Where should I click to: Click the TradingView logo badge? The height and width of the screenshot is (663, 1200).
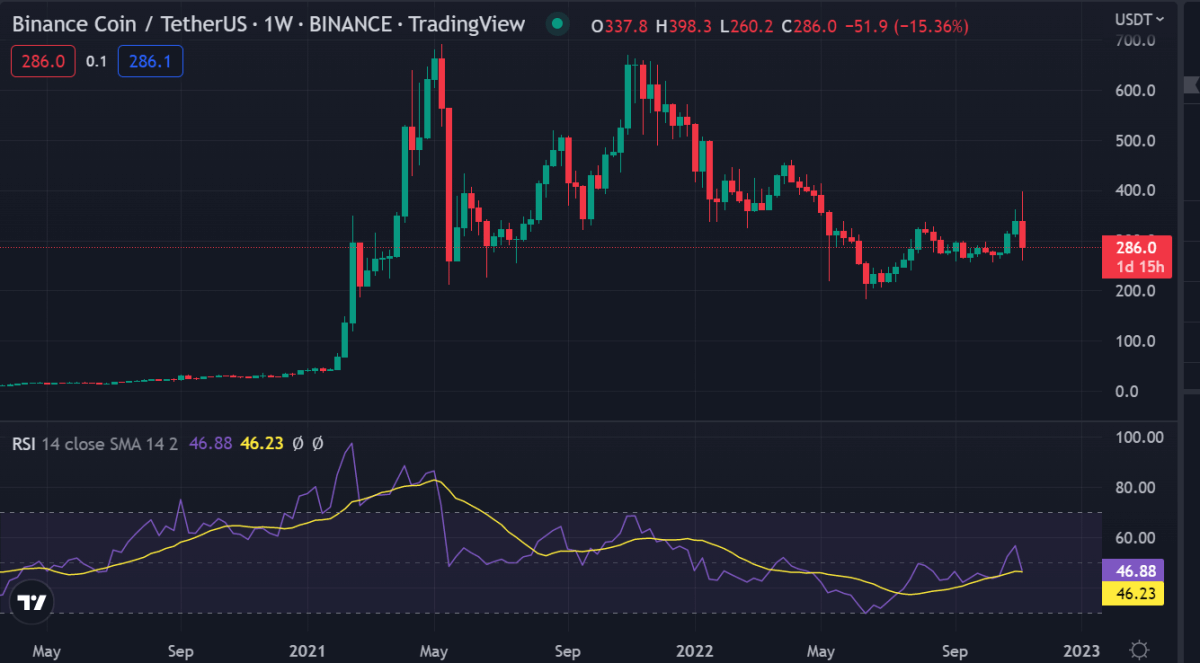pos(33,603)
